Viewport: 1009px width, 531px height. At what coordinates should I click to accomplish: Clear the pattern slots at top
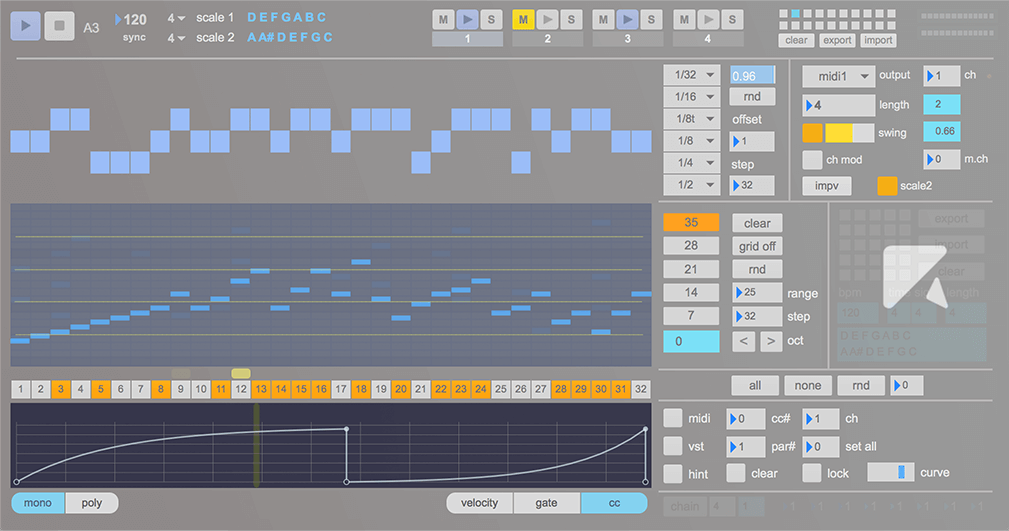pyautogui.click(x=796, y=41)
